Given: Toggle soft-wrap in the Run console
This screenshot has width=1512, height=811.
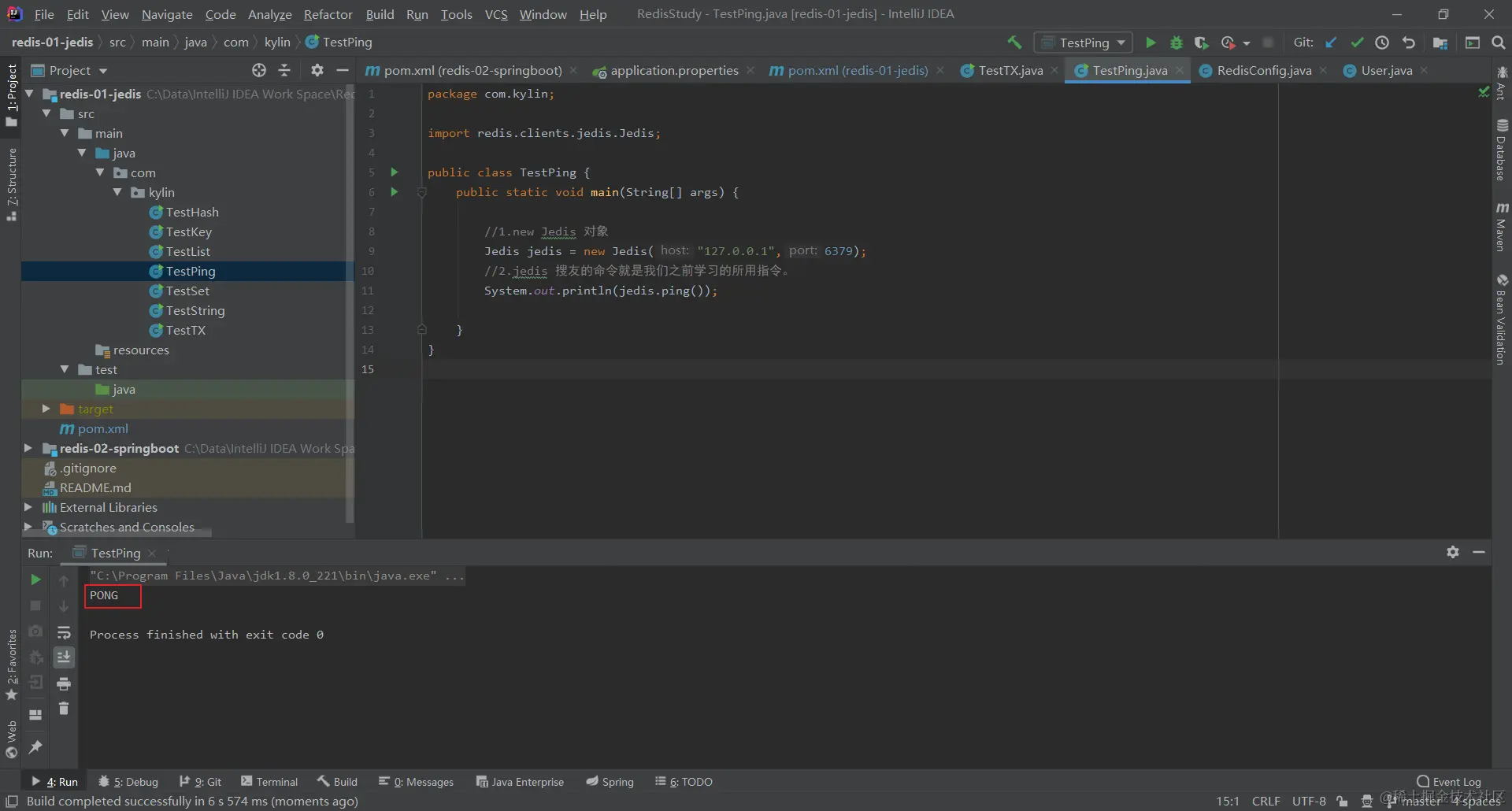Looking at the screenshot, I should 64,632.
